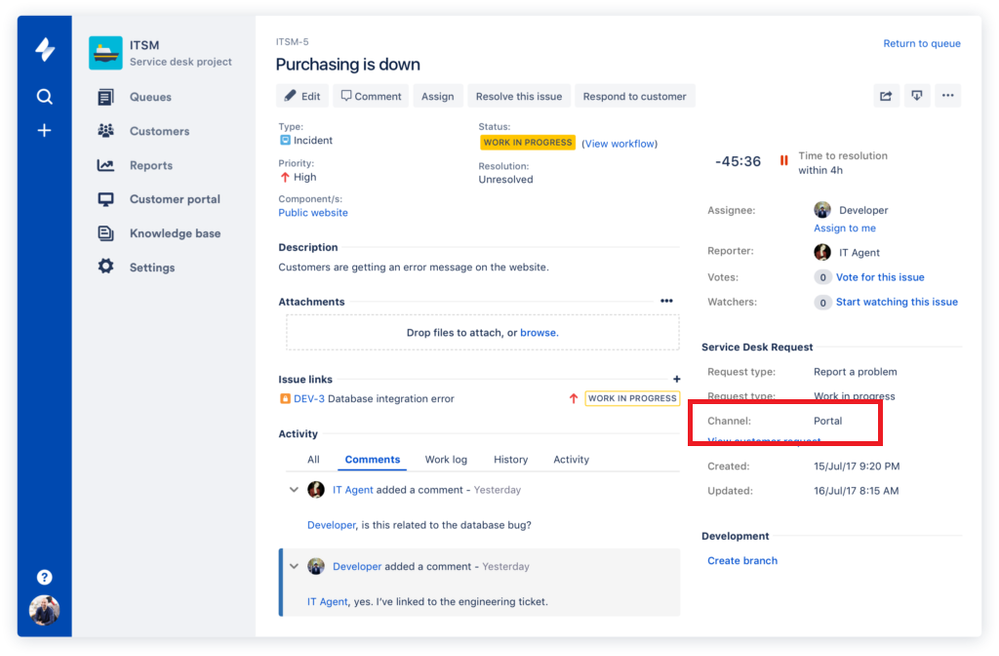Open the more actions ellipsis menu
999x656 pixels.
pos(949,95)
